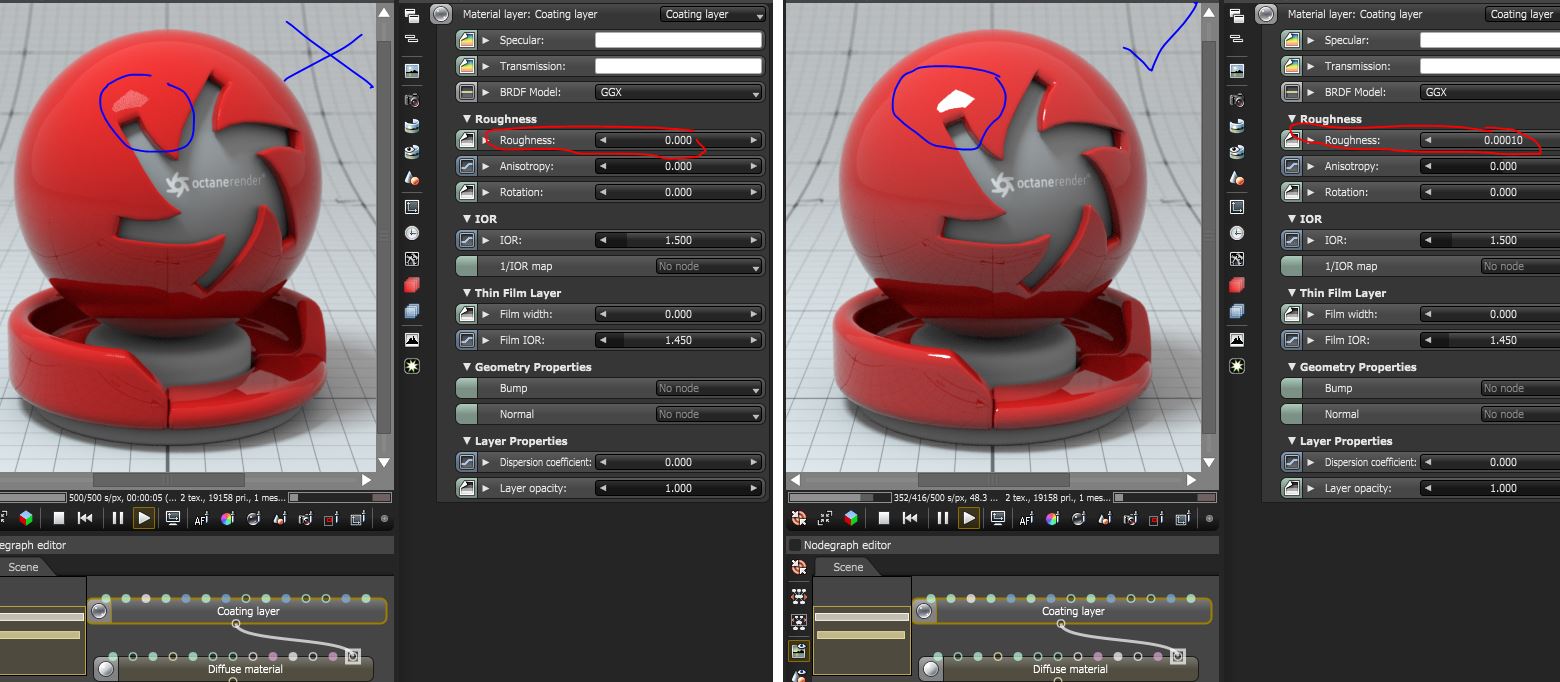Click the clock icon in right window sidebar
This screenshot has width=1560, height=682.
click(x=1237, y=233)
